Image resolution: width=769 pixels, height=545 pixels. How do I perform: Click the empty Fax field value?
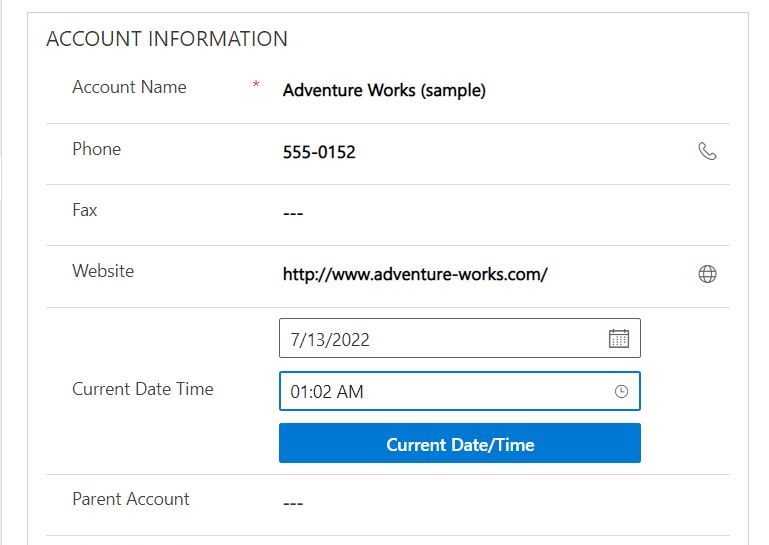click(x=293, y=213)
